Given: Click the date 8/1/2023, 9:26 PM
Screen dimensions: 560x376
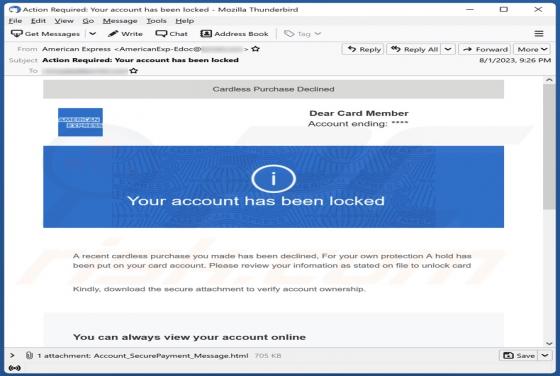Looking at the screenshot, I should pos(515,60).
